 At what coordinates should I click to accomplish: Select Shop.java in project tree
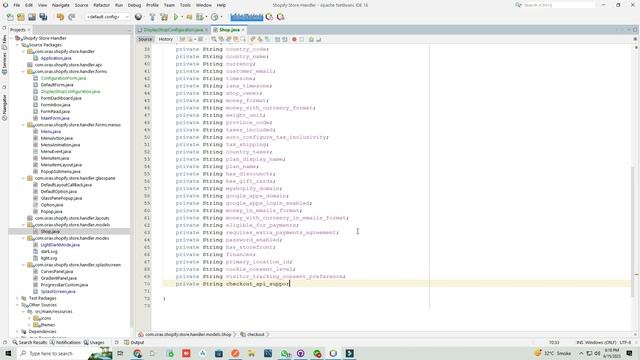(50, 232)
